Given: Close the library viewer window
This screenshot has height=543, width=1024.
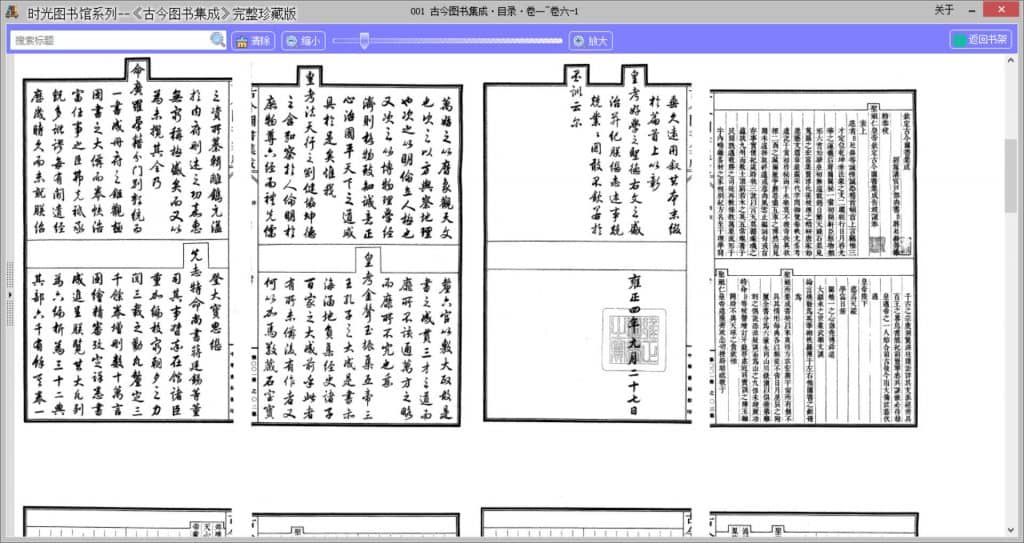Looking at the screenshot, I should [1000, 10].
